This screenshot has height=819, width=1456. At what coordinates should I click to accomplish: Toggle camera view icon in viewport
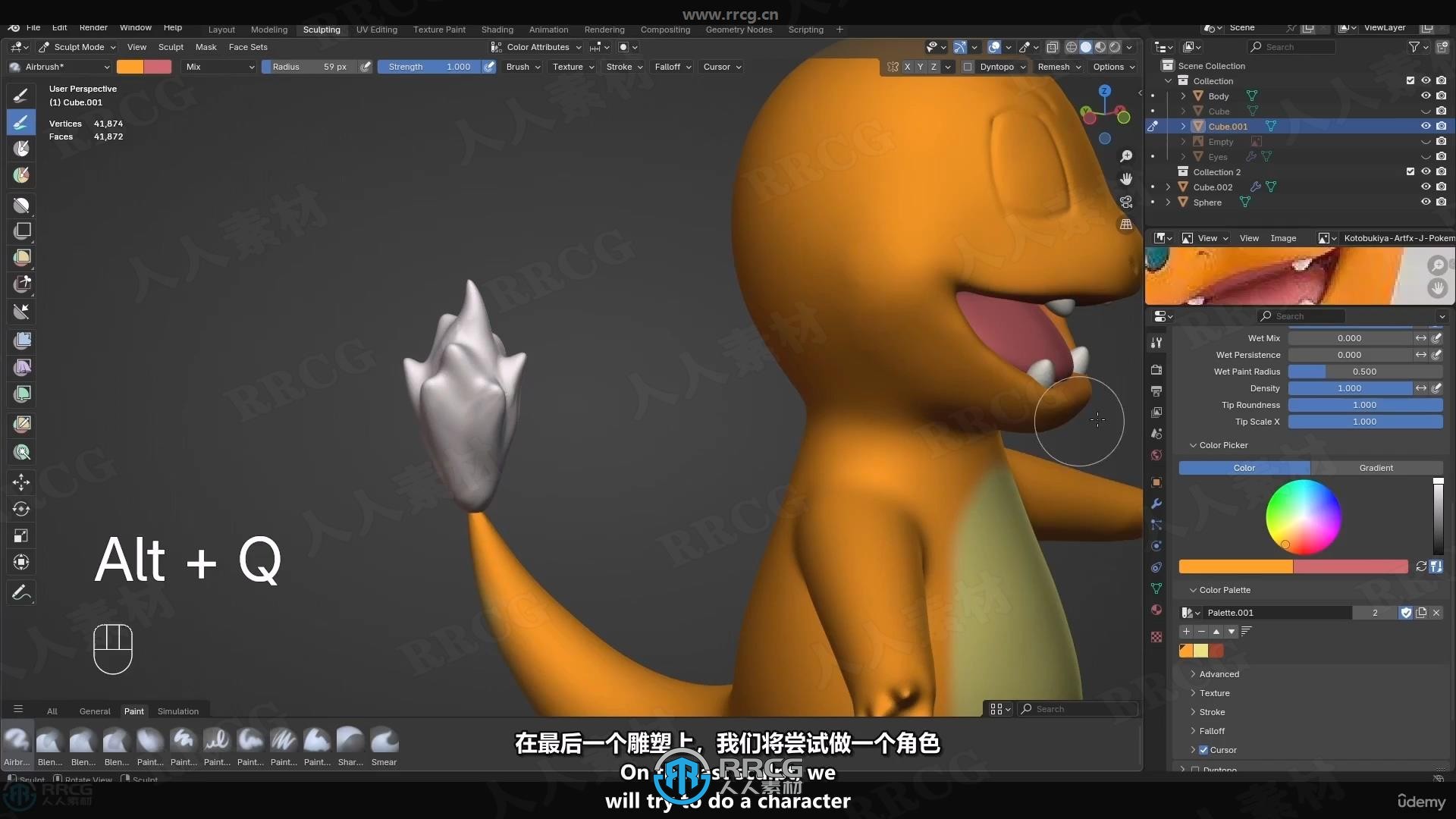pyautogui.click(x=1126, y=202)
